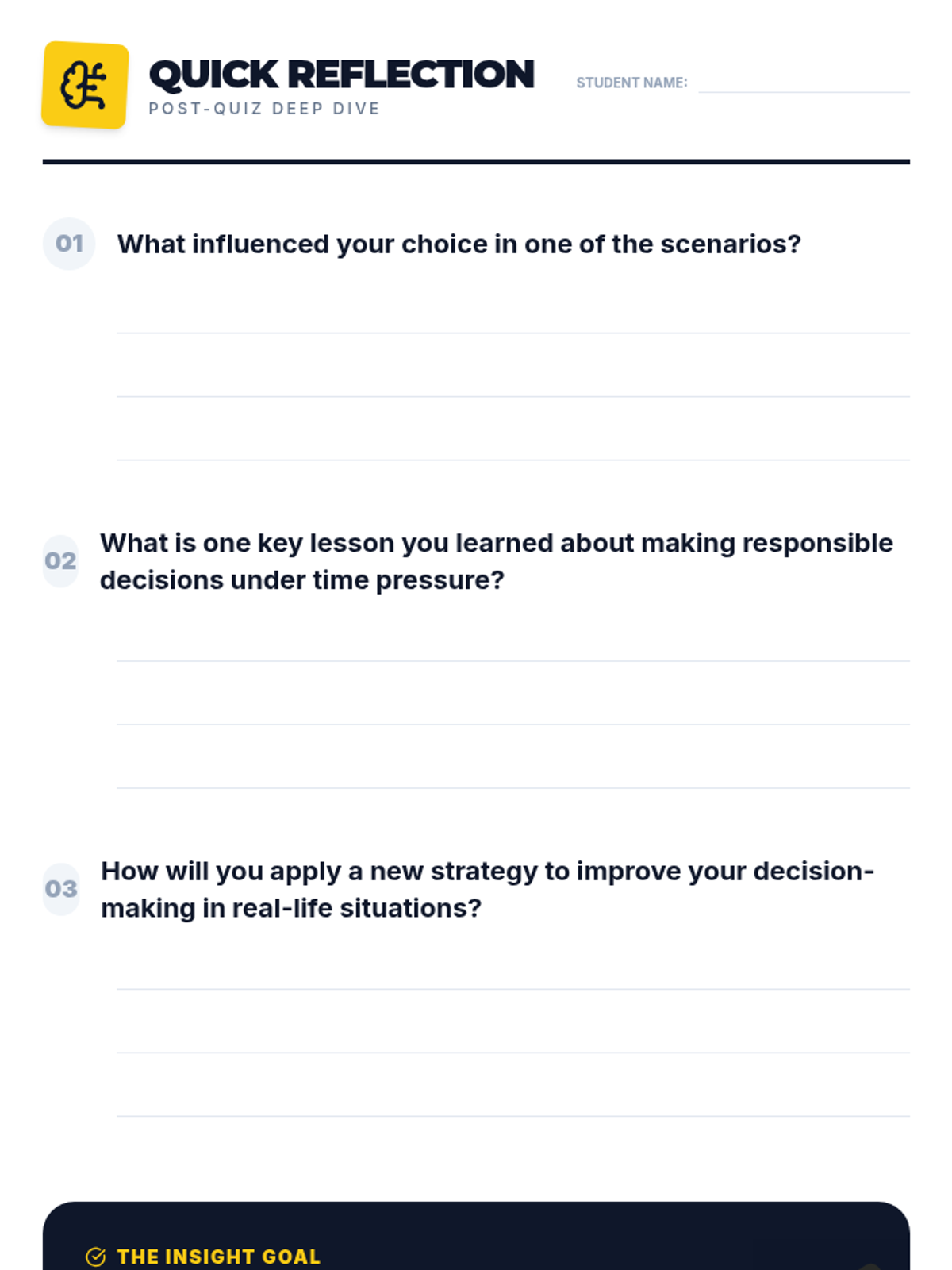Click the check-circle icon beside The Insight Goal

point(95,1257)
